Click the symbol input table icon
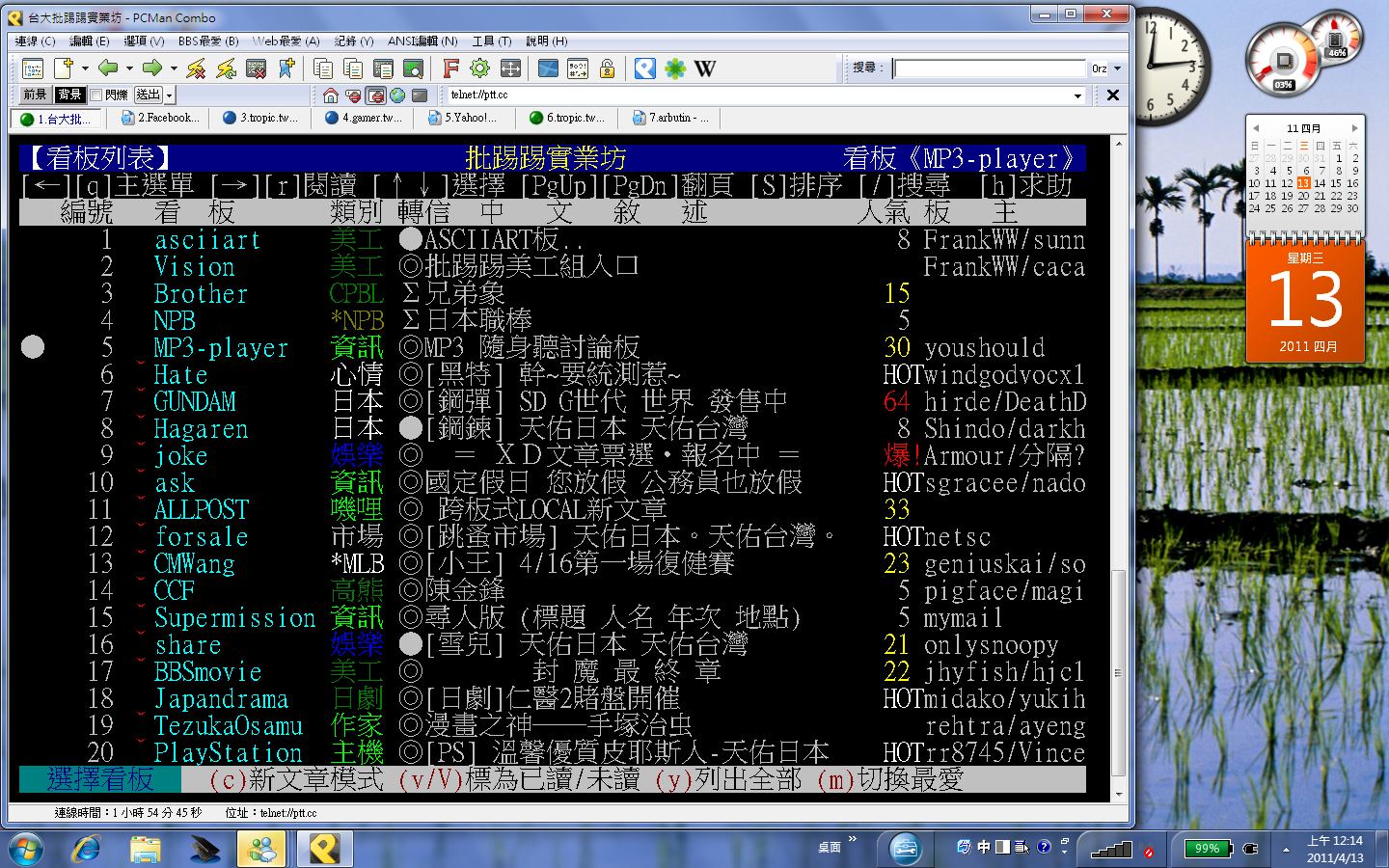1389x868 pixels. [x=578, y=68]
